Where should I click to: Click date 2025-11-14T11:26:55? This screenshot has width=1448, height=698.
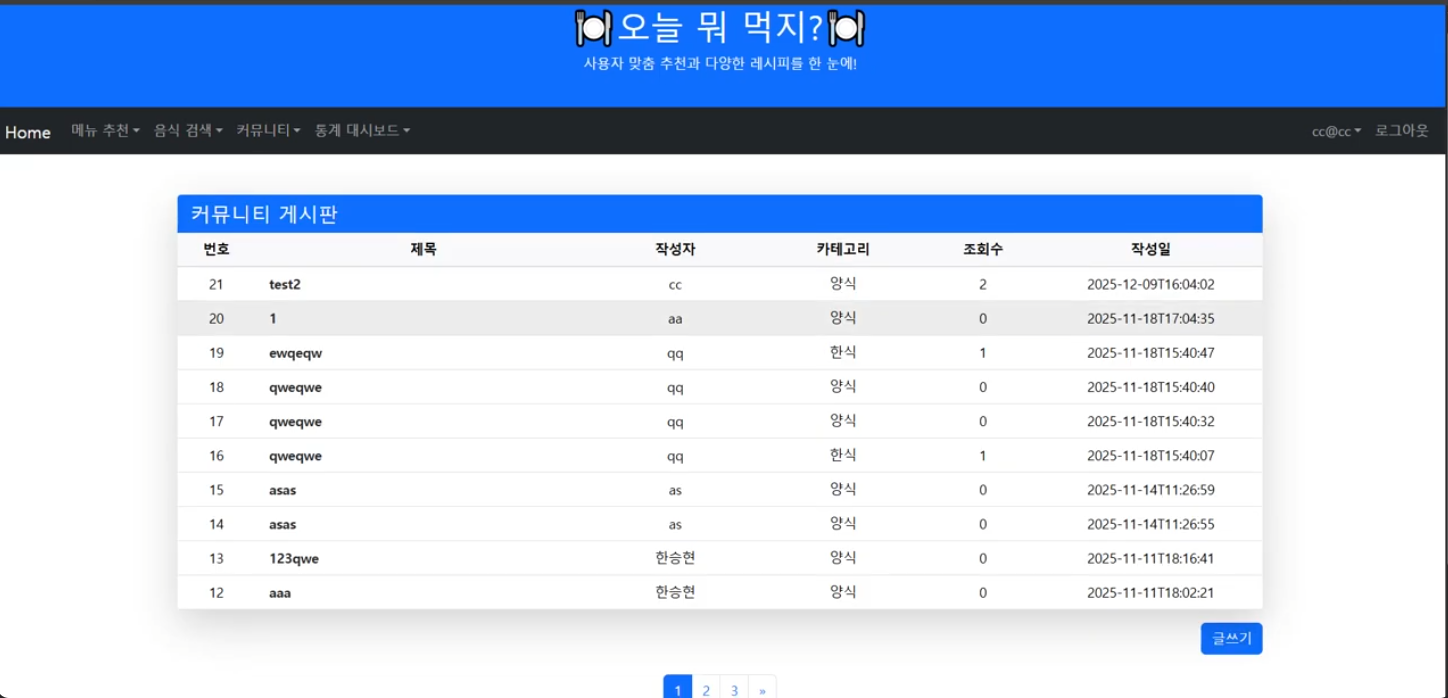[x=1151, y=524]
